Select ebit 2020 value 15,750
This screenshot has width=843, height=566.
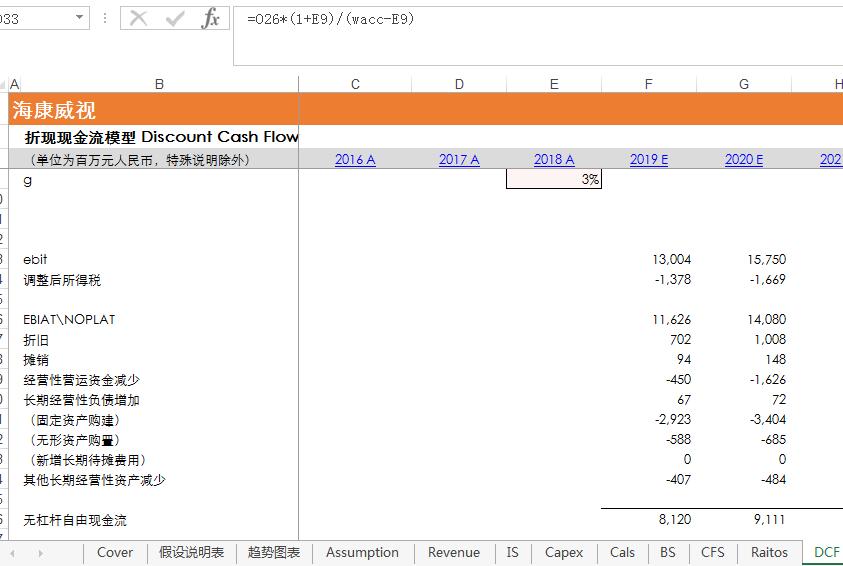pyautogui.click(x=767, y=260)
